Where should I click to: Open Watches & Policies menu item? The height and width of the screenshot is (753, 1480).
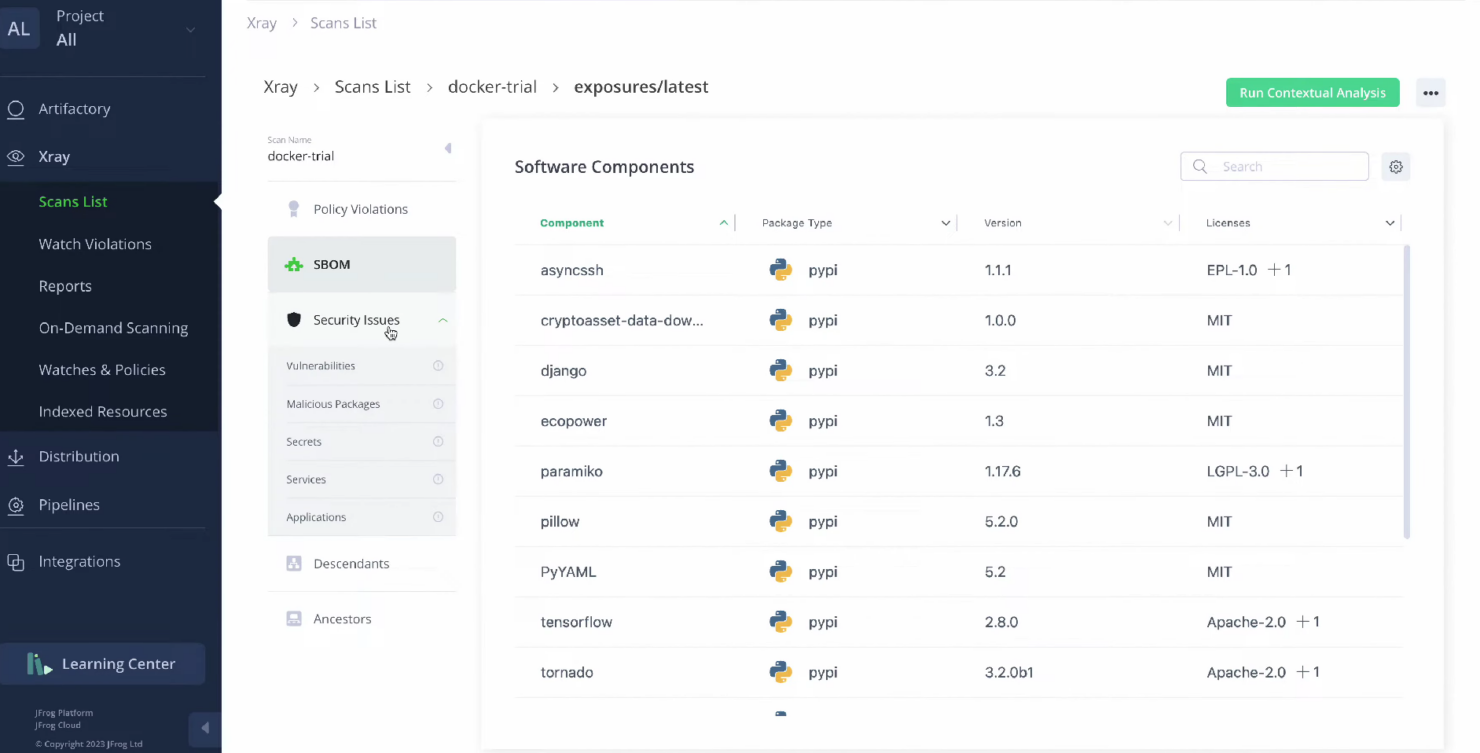point(102,370)
